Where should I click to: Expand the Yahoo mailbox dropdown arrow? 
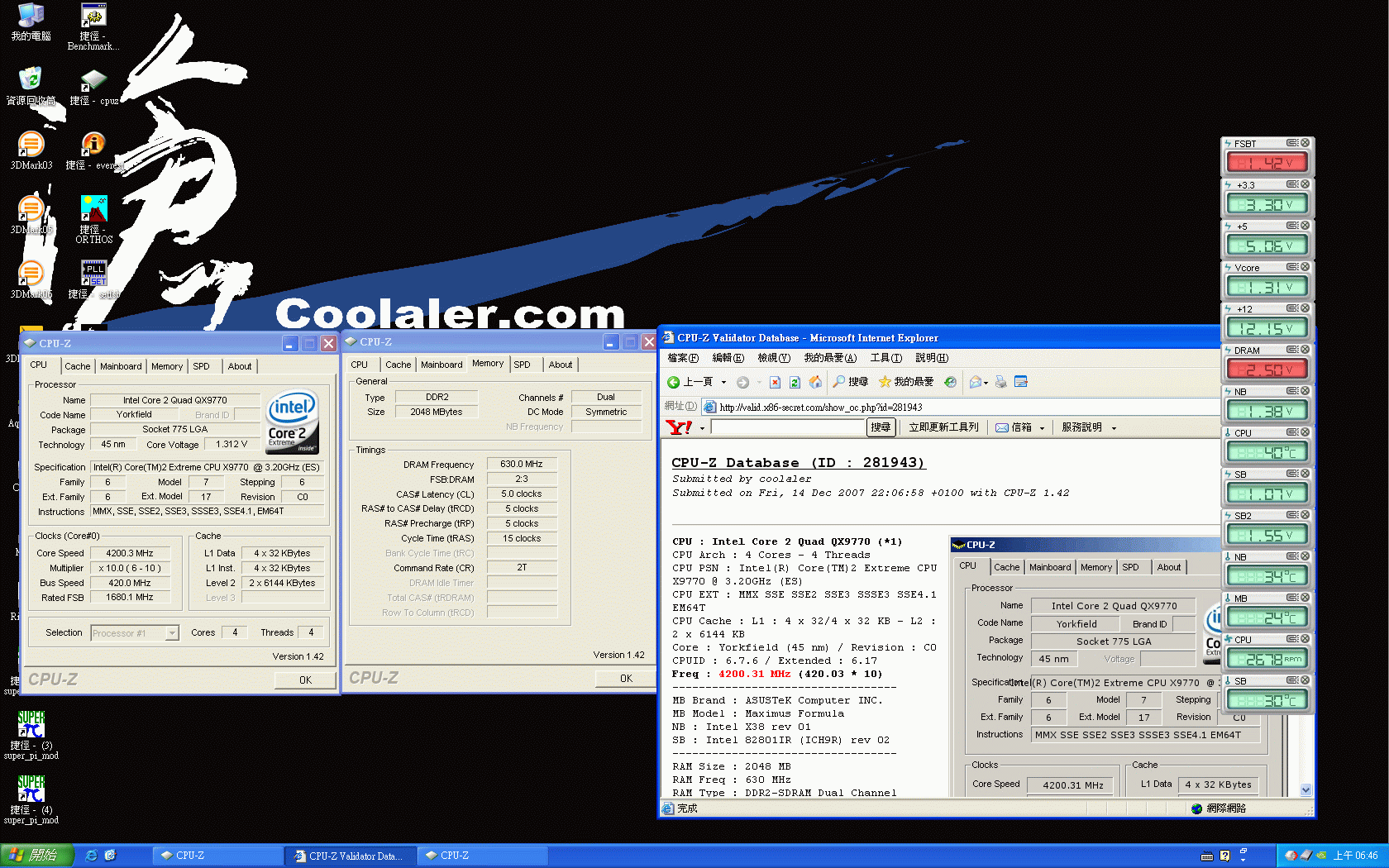pos(1042,428)
